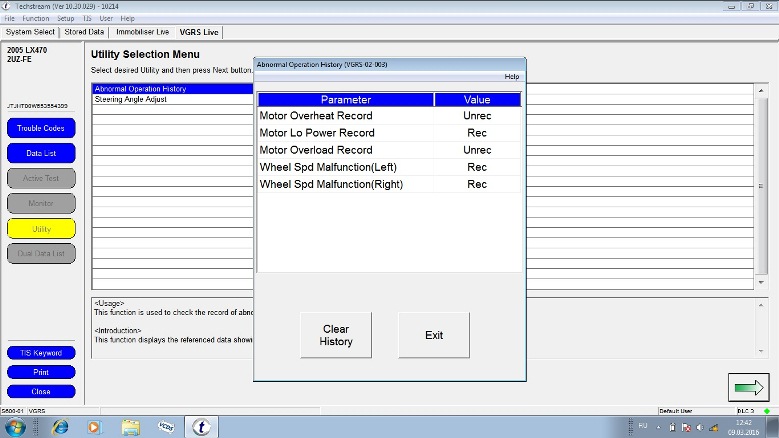
Task: Open the Setup menu
Action: point(65,18)
